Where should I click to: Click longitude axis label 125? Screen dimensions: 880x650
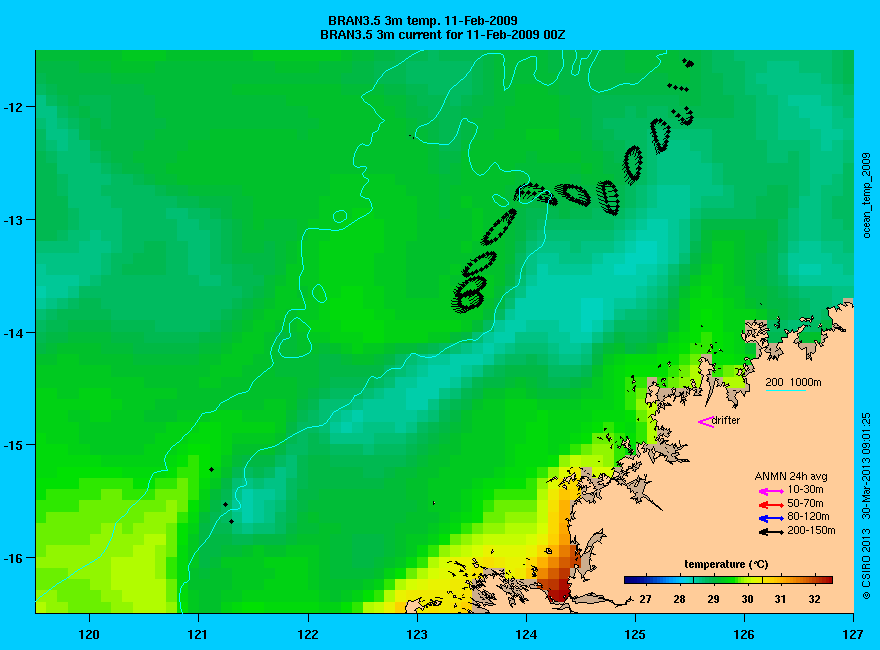(x=635, y=635)
